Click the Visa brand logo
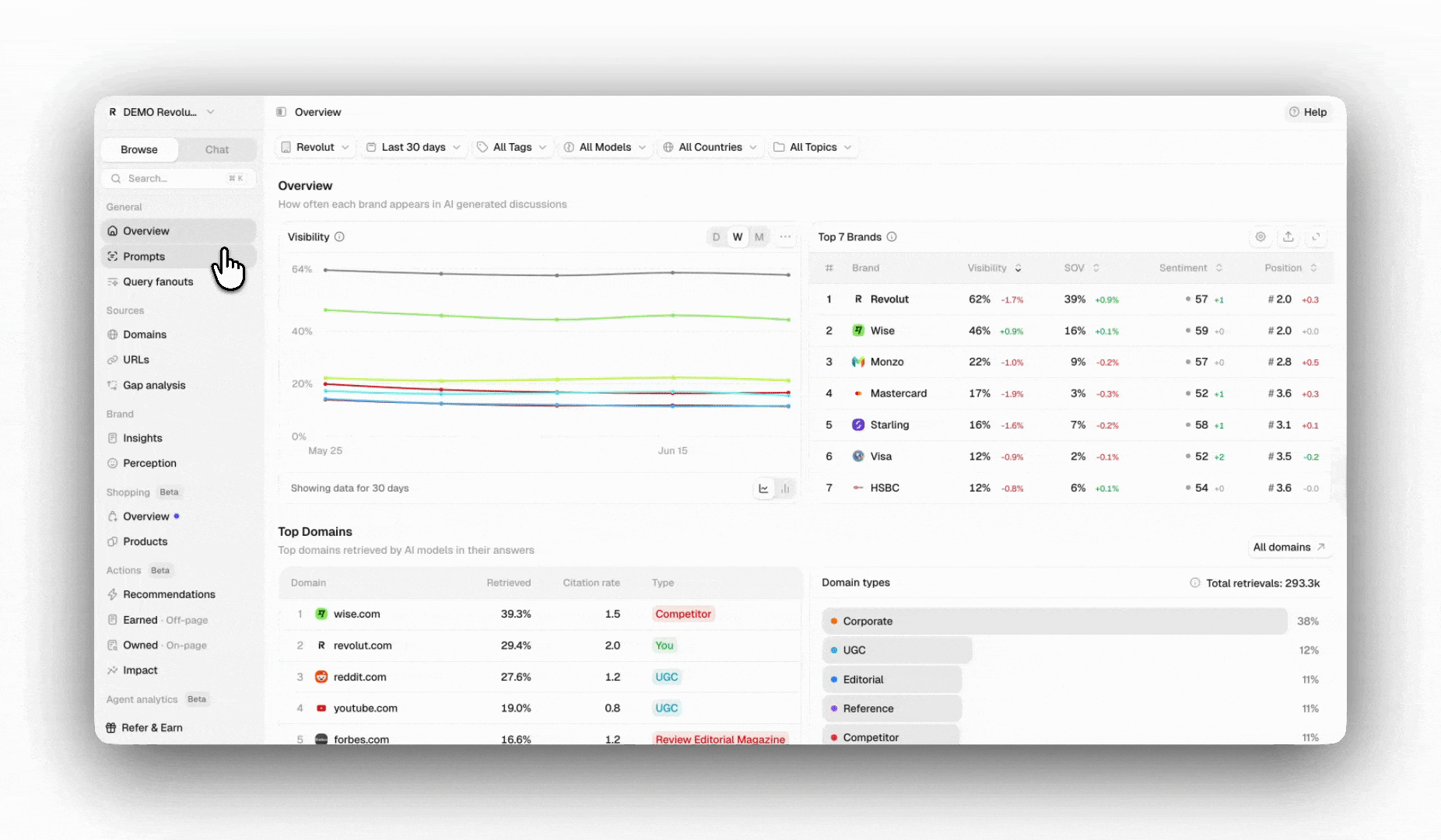Screen dimensions: 1441x840 [x=858, y=457]
